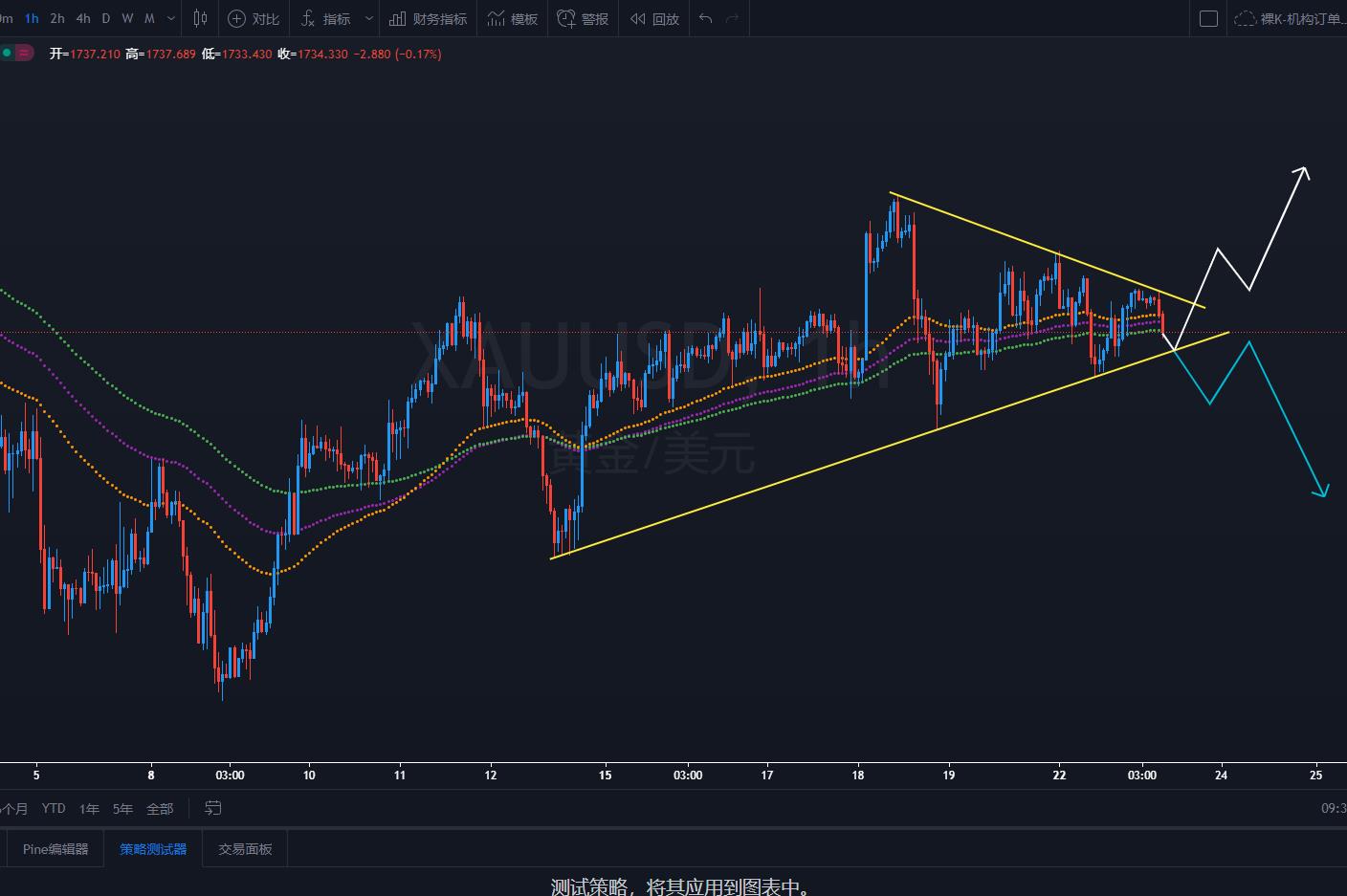Click the 对比 compare symbol button

coord(254,18)
